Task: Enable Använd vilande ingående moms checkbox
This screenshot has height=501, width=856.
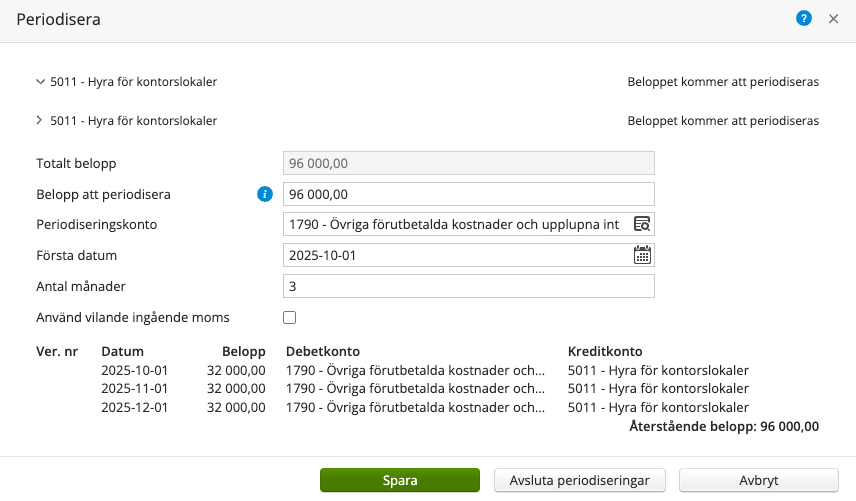Action: (290, 318)
